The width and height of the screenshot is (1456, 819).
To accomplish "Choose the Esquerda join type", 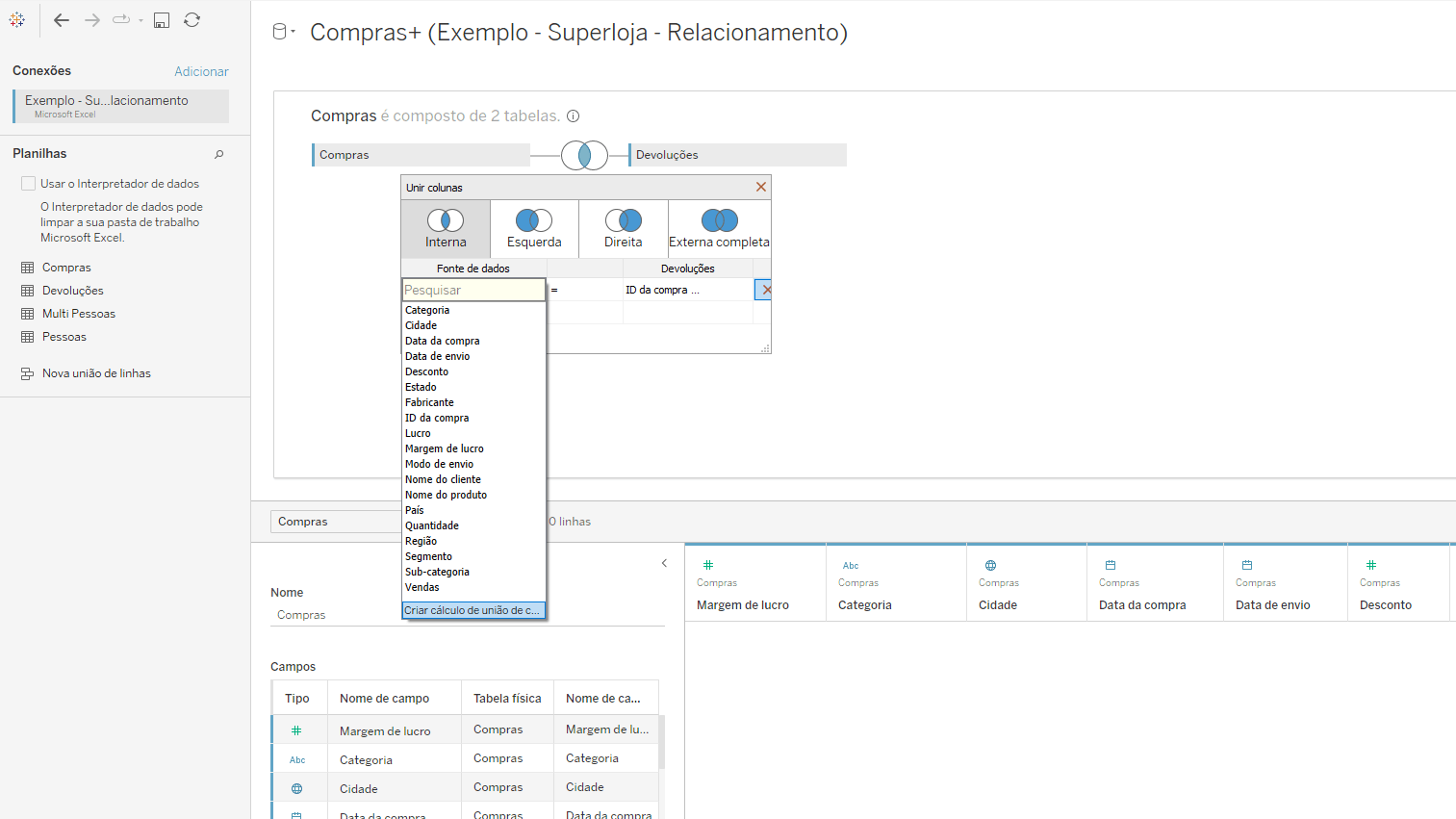I will coord(534,229).
